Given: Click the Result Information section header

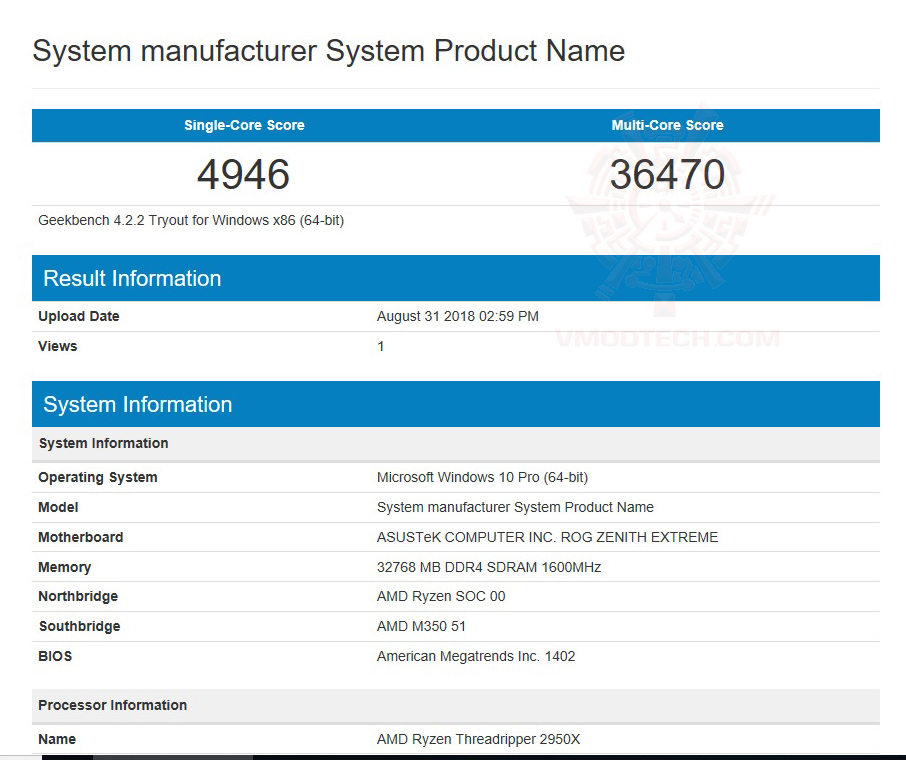Looking at the screenshot, I should pos(456,278).
